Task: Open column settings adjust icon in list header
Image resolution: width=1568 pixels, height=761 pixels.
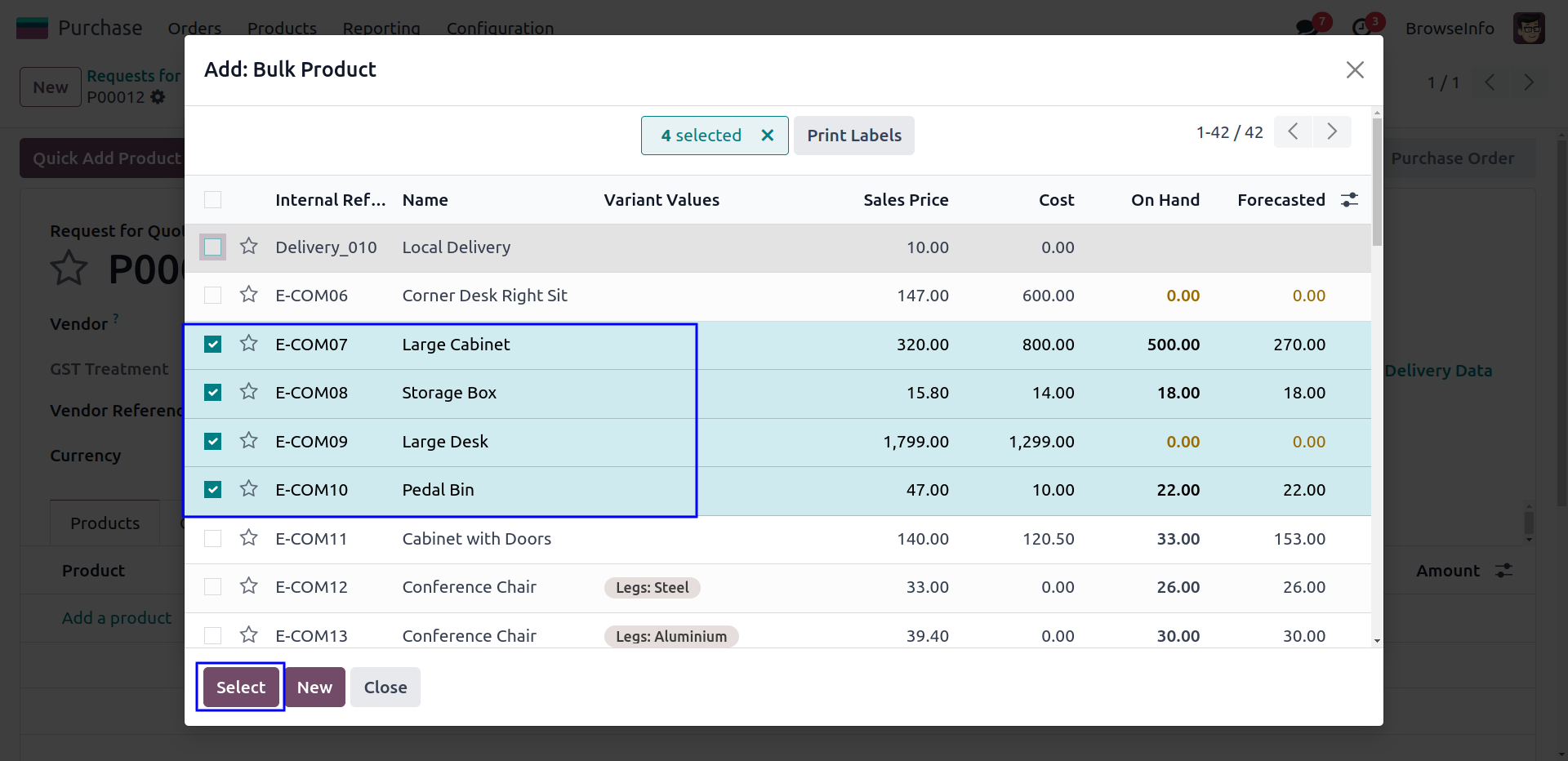Action: click(x=1349, y=200)
